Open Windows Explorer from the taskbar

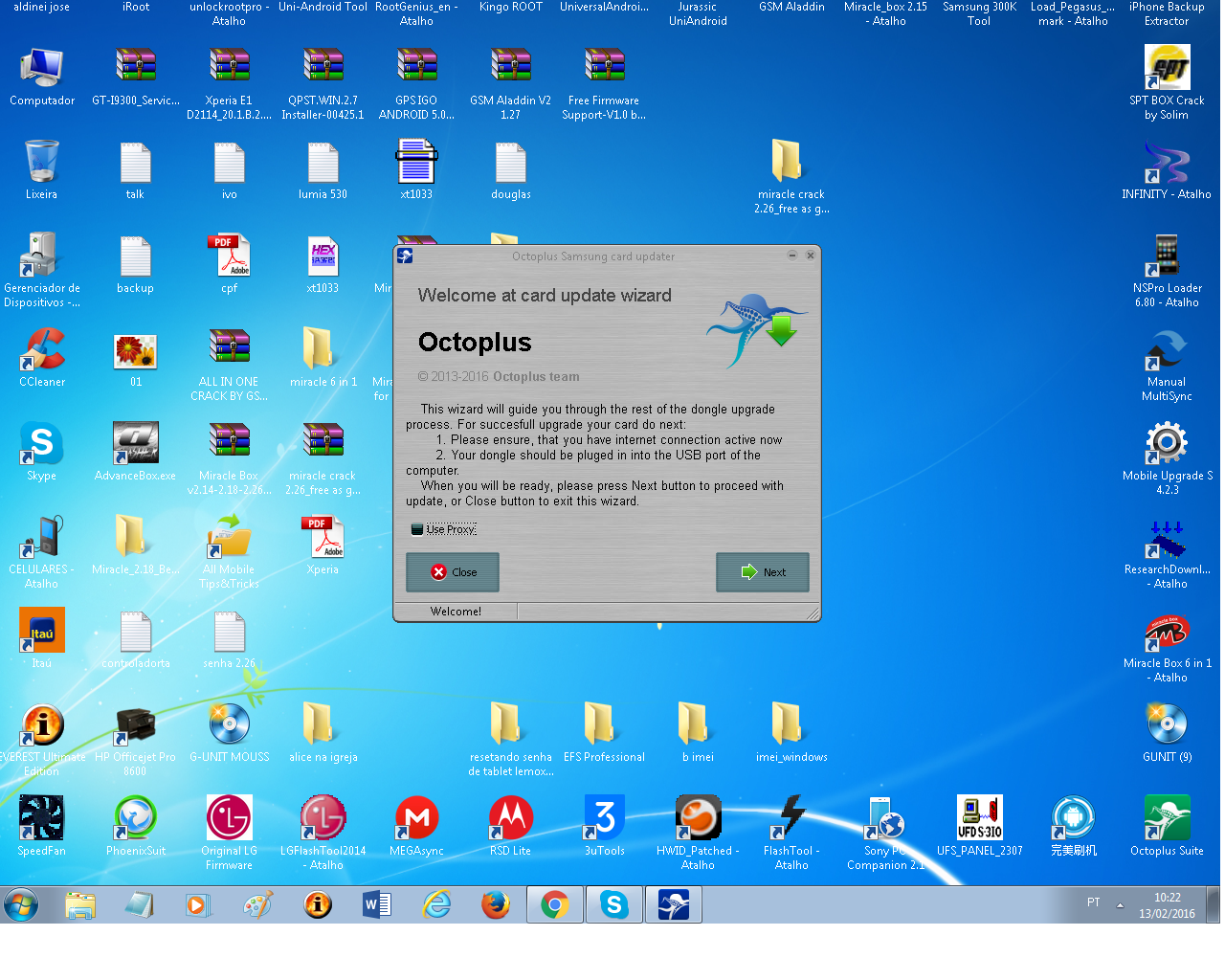pos(80,904)
